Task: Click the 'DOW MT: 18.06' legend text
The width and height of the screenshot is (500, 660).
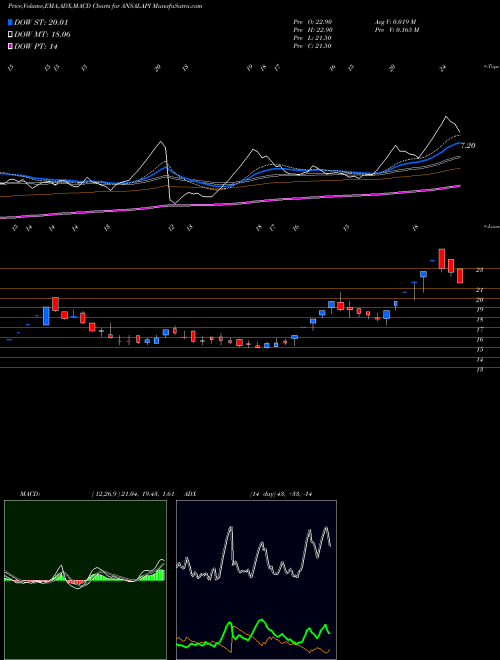Action: (42, 35)
